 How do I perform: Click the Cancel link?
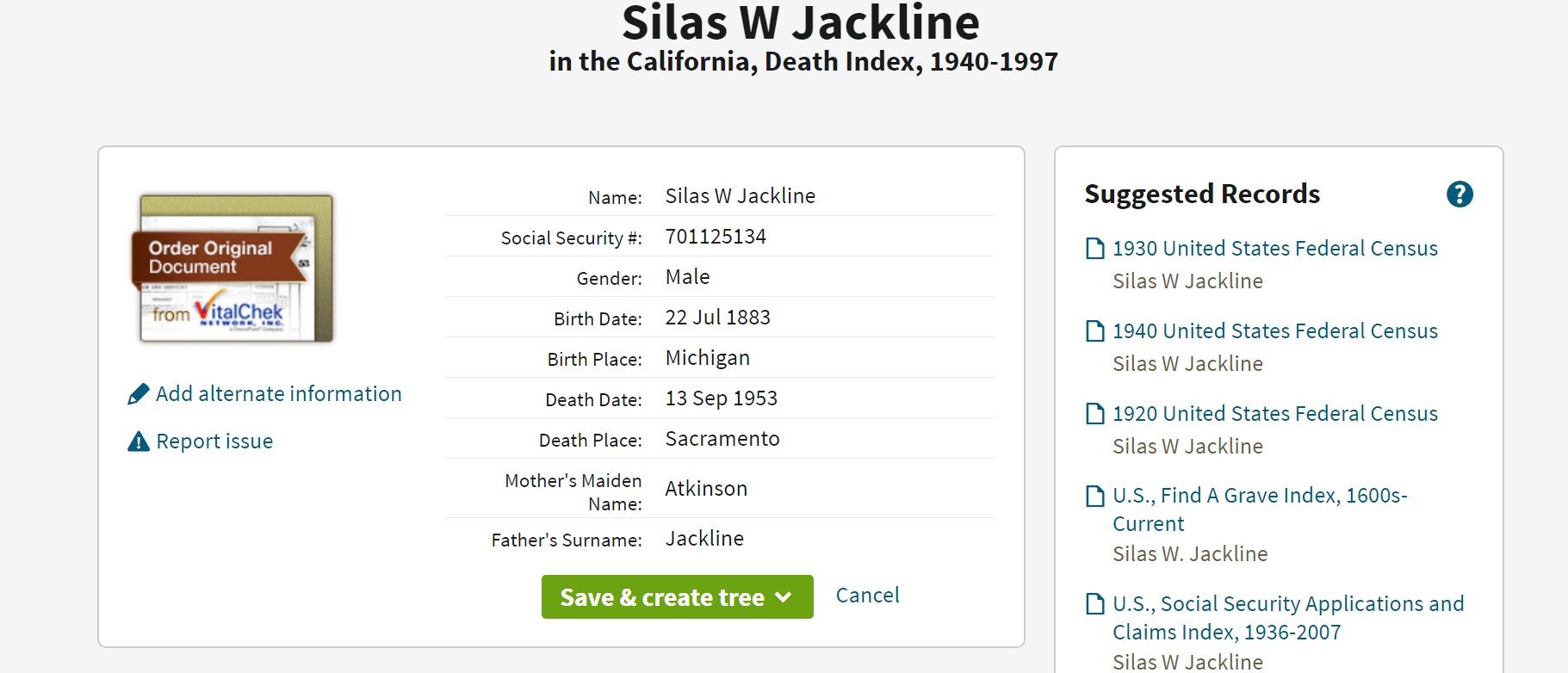(x=867, y=596)
